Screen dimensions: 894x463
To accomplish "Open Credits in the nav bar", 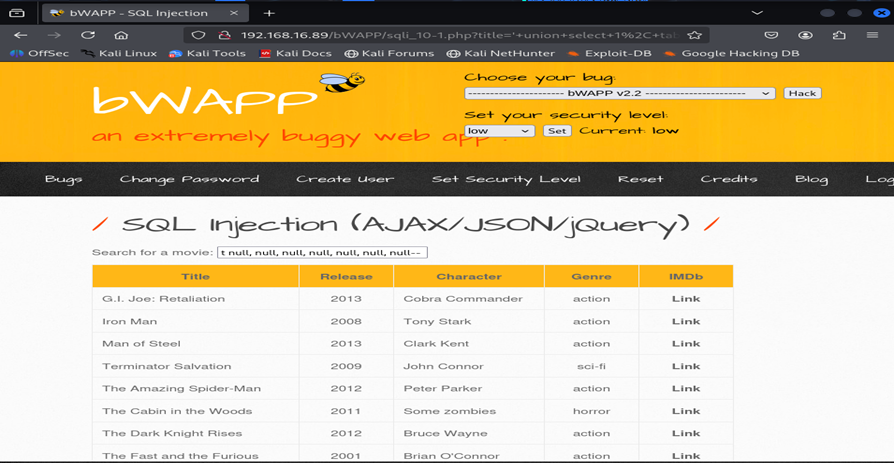I will pos(729,179).
